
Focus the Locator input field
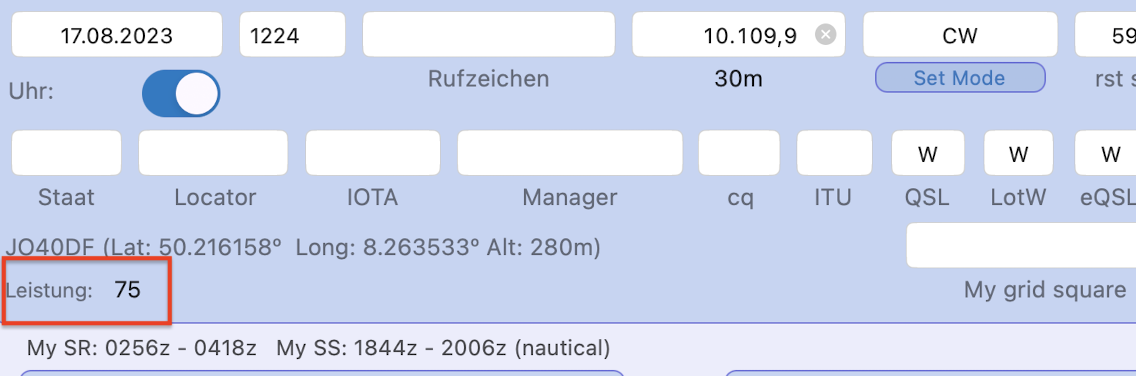[x=213, y=153]
